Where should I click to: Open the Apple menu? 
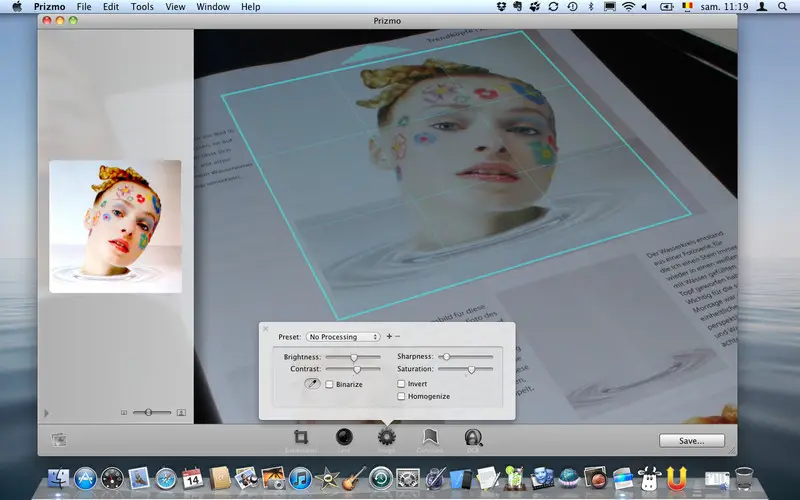(x=17, y=7)
